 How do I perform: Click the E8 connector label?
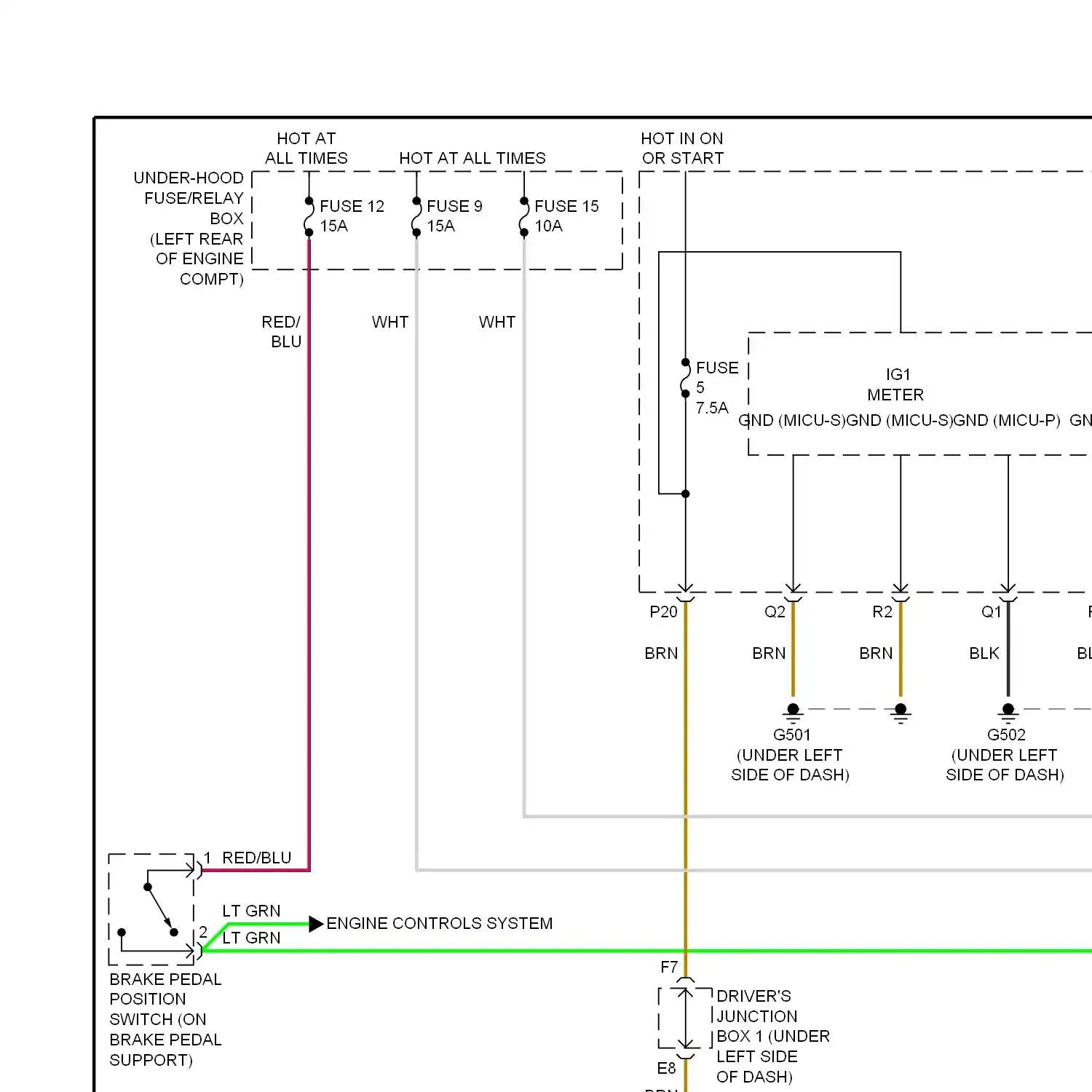pos(666,1068)
